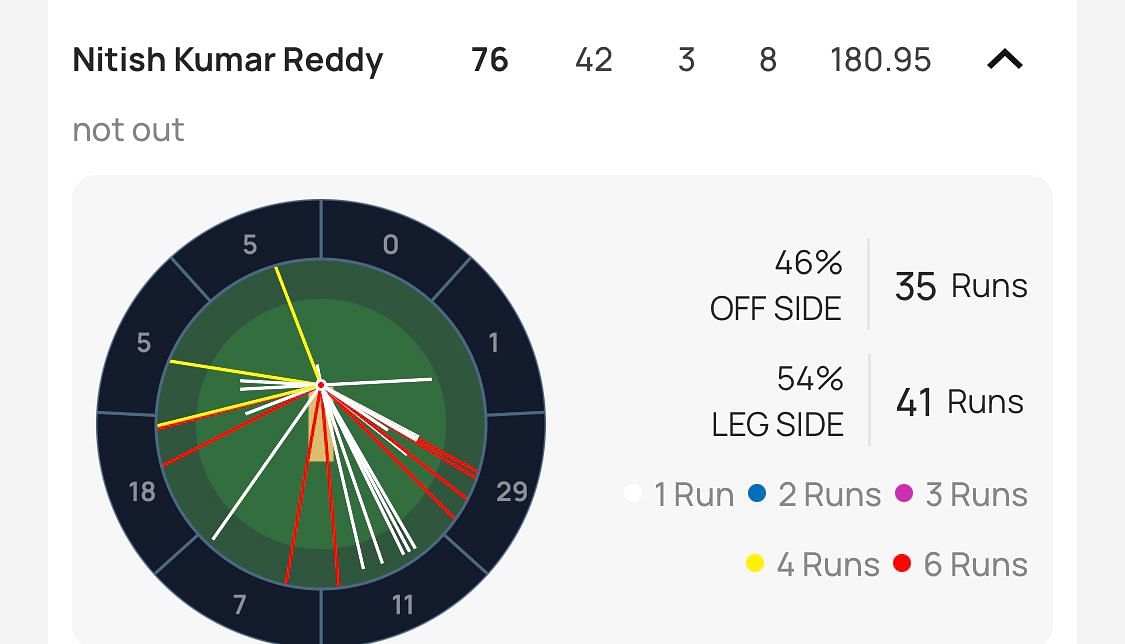
Task: Click the blue 2 Runs legend dot
Action: (x=757, y=494)
